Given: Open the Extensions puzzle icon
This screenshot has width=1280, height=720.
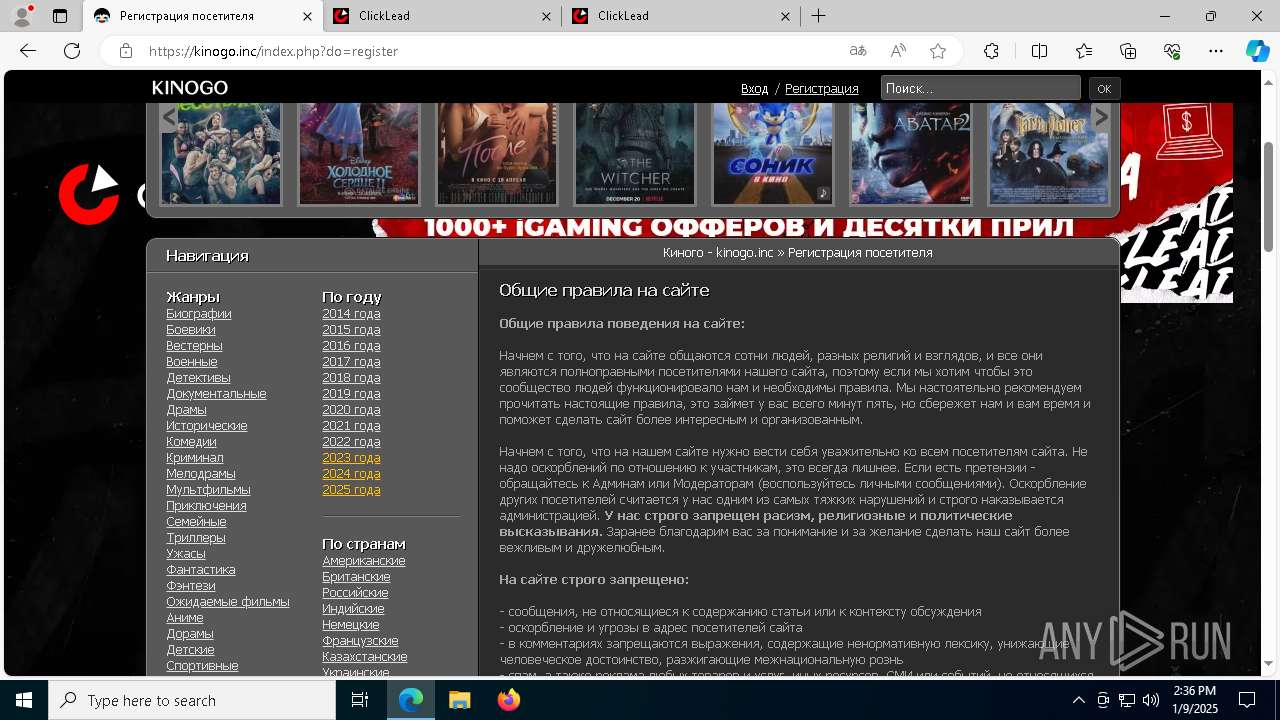Looking at the screenshot, I should coord(991,51).
